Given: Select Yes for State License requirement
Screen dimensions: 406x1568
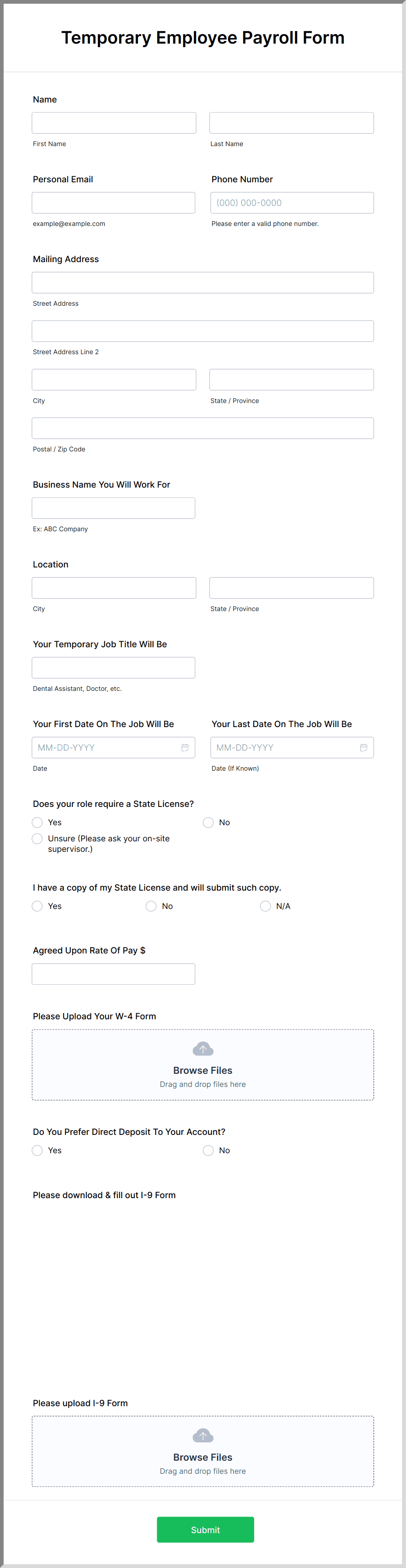Looking at the screenshot, I should pyautogui.click(x=37, y=822).
